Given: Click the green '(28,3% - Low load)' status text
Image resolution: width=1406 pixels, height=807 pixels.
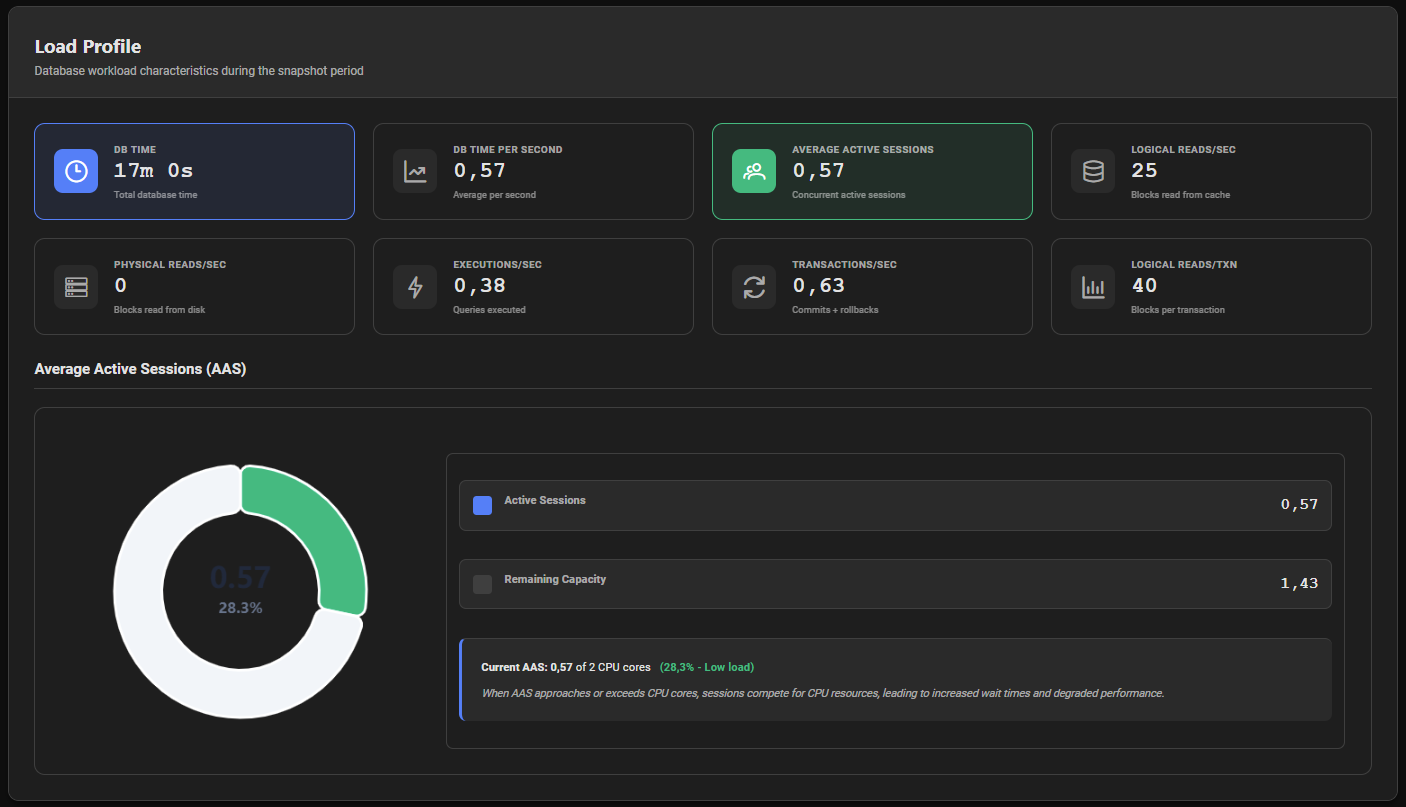Looking at the screenshot, I should 707,667.
